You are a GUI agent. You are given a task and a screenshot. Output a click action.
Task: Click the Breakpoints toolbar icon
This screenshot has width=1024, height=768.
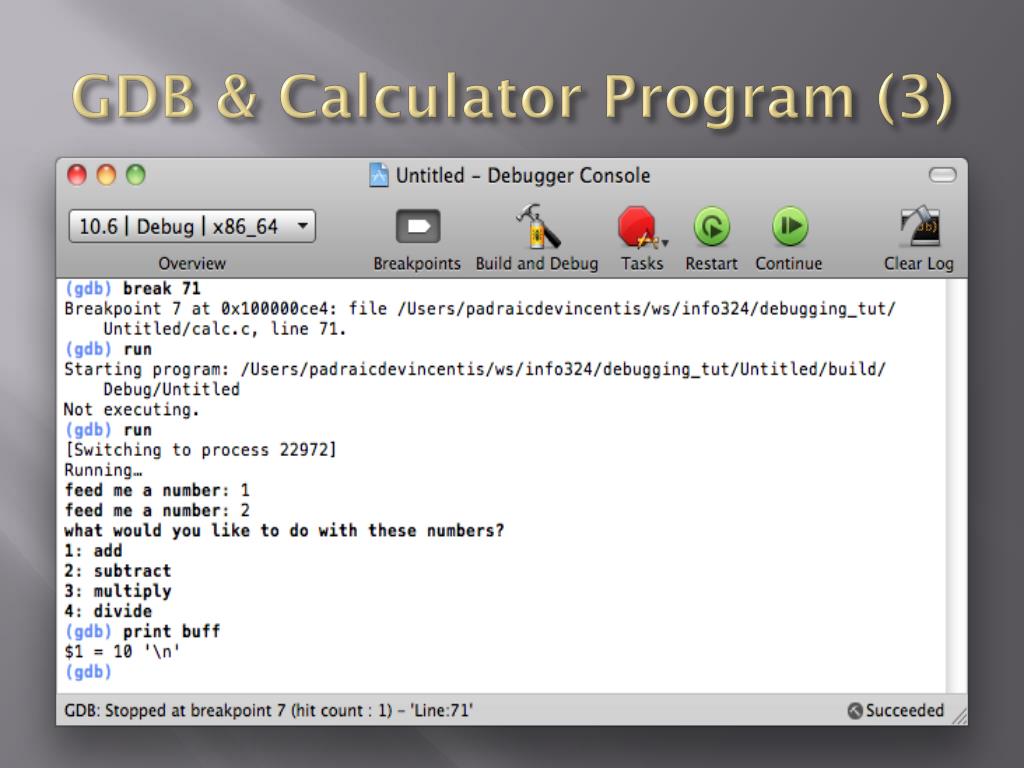(x=418, y=227)
